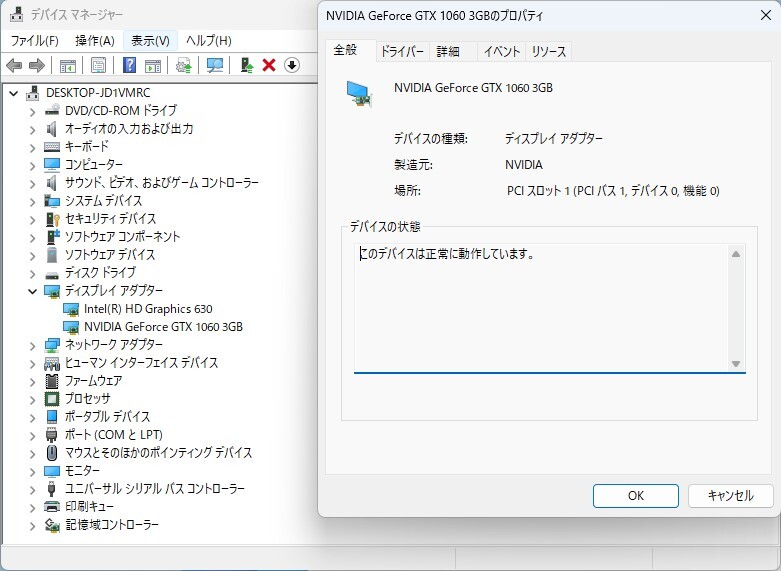The image size is (781, 571).
Task: Open the ヘルプ(H) menu
Action: pyautogui.click(x=209, y=40)
